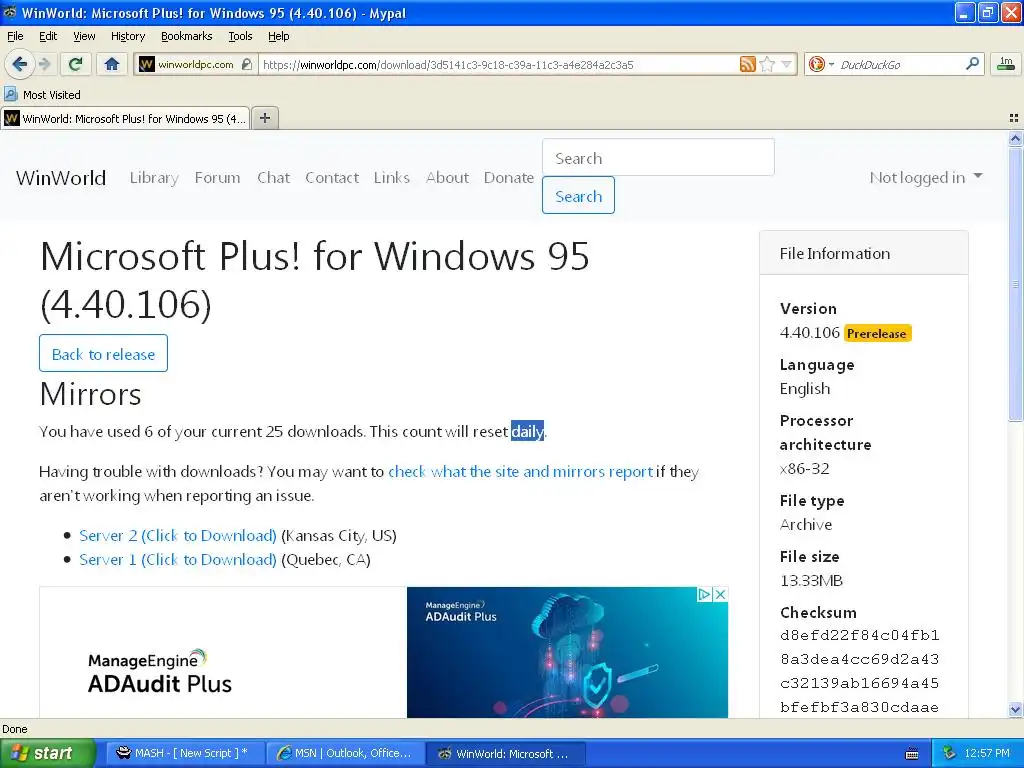Viewport: 1024px width, 768px height.
Task: Click the URL address field
Action: pyautogui.click(x=499, y=64)
